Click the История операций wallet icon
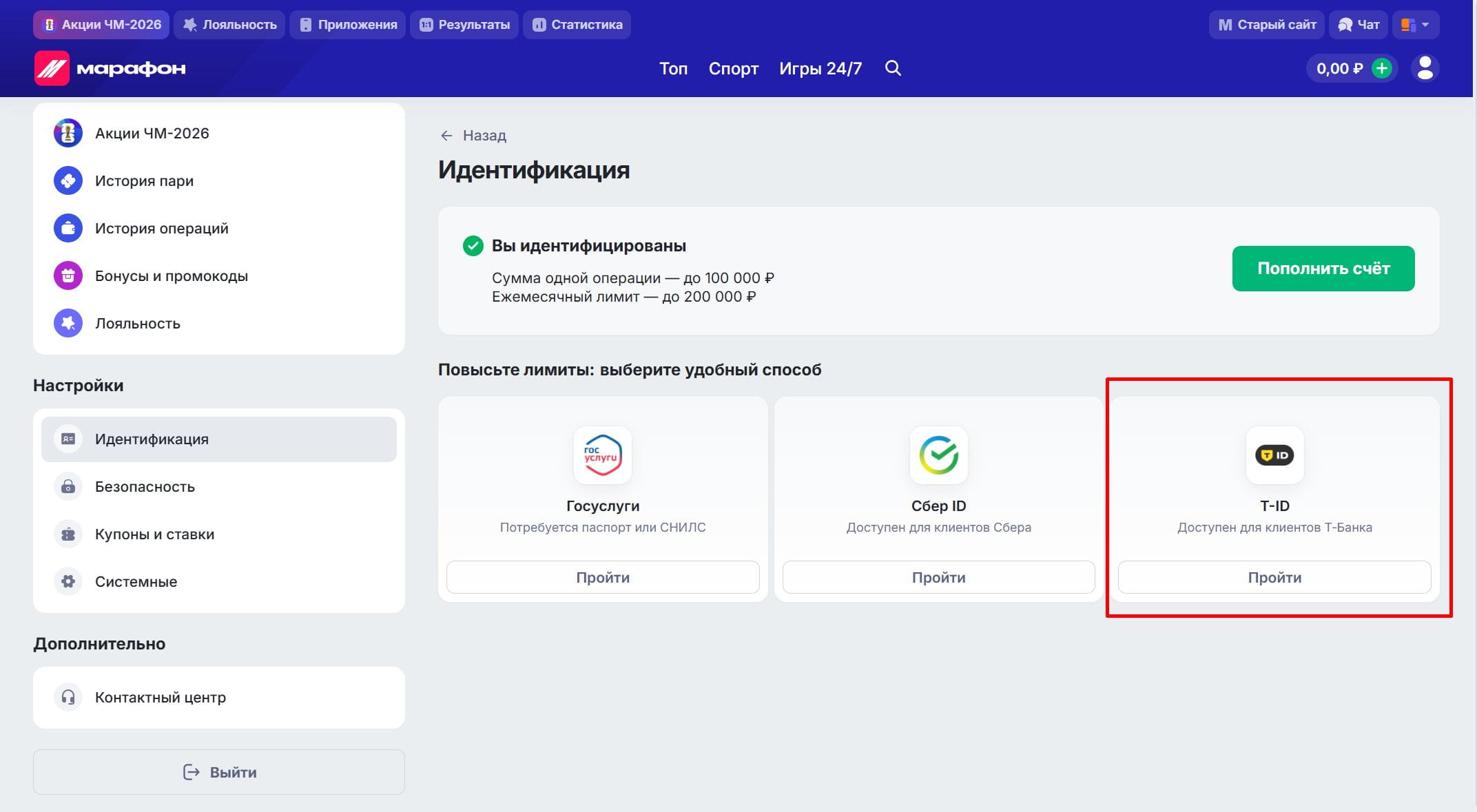The width and height of the screenshot is (1477, 812). point(68,228)
